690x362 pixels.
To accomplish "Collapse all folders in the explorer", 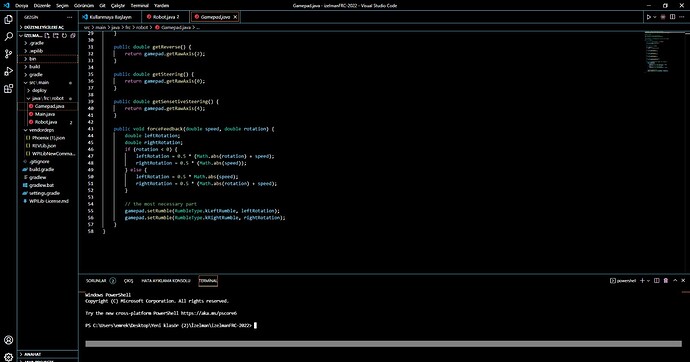I will [73, 35].
